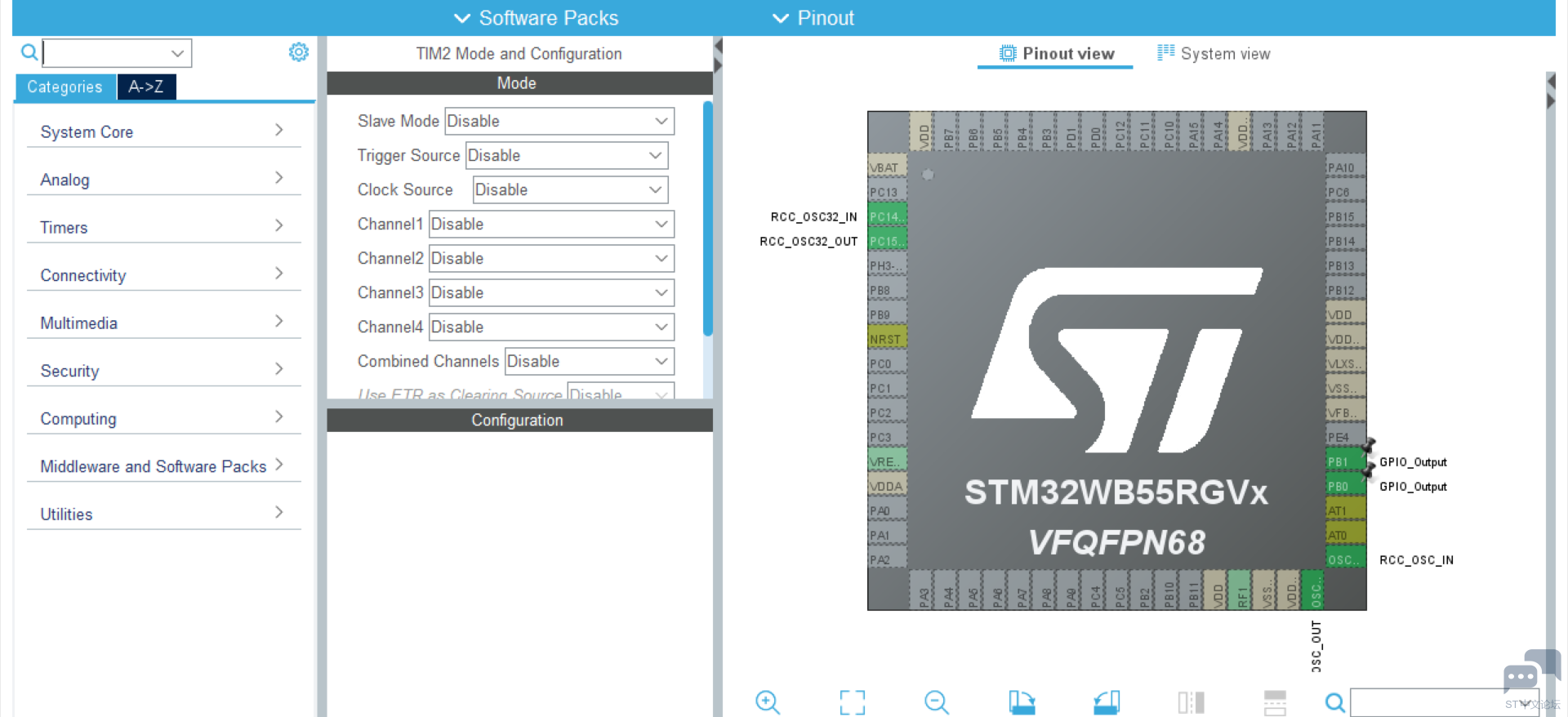Zoom in on the chip pinout
The width and height of the screenshot is (1568, 717).
[x=768, y=702]
